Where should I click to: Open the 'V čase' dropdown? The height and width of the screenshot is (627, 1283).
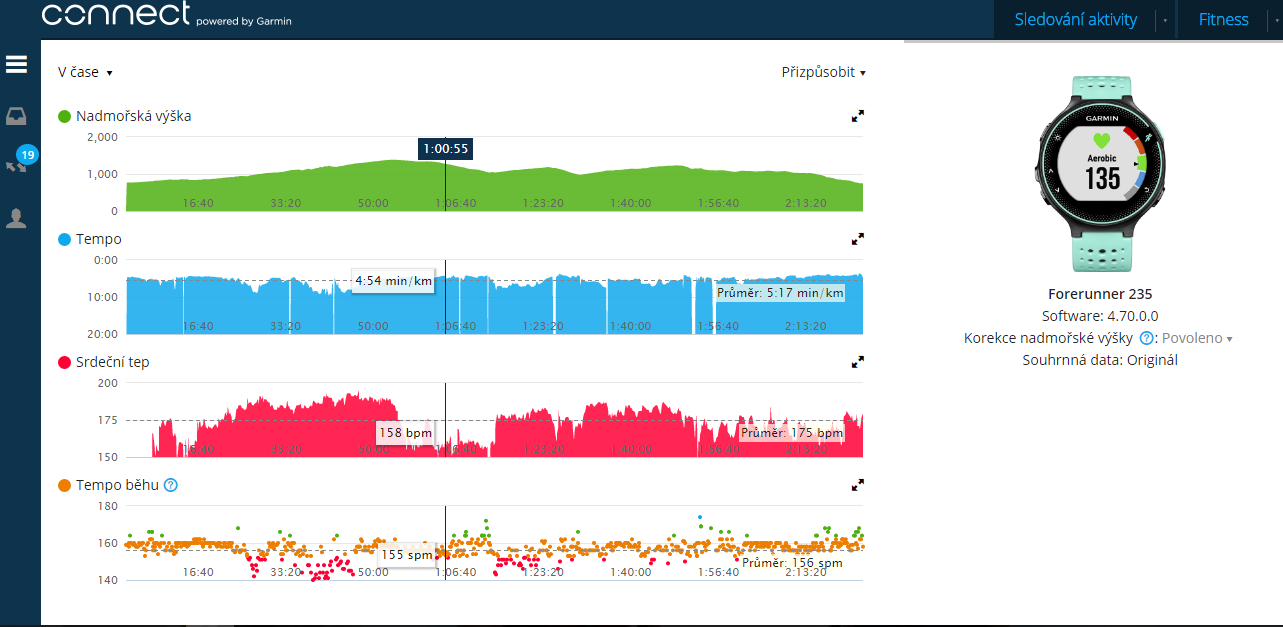(x=85, y=72)
